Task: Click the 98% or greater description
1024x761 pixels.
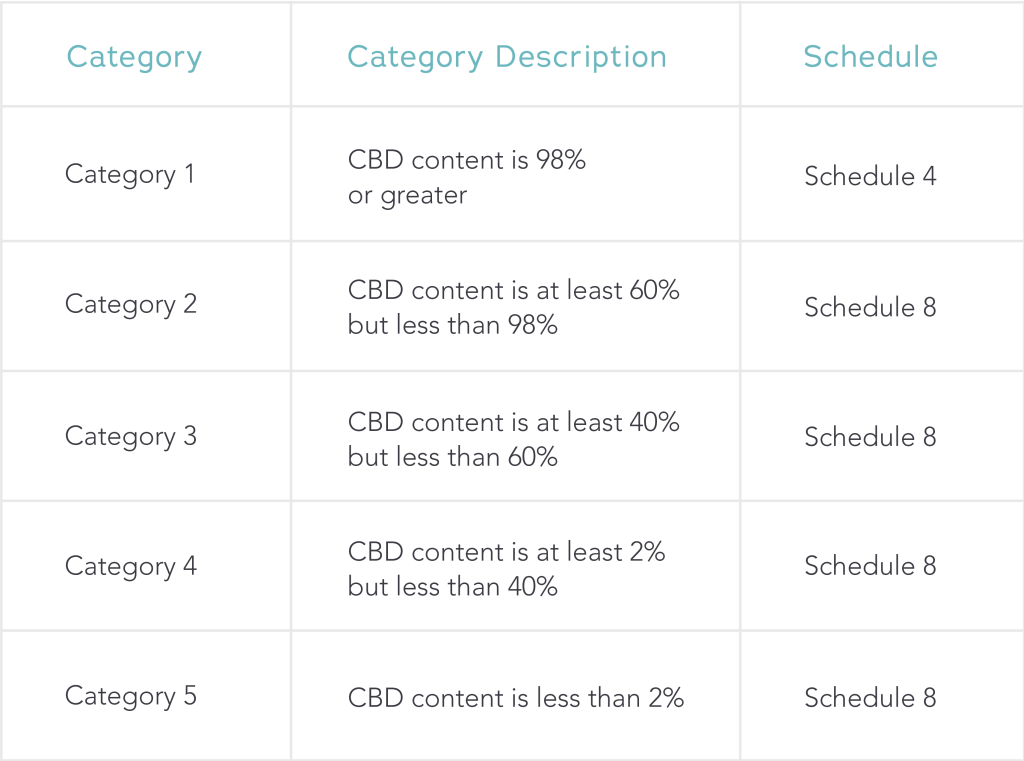Action: tap(466, 178)
